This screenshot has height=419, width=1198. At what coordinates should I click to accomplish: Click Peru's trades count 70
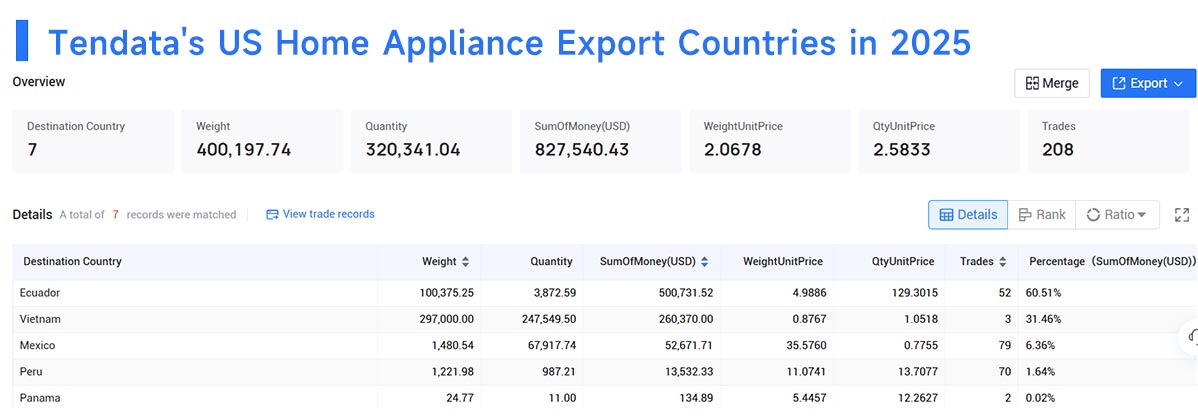pos(1004,372)
